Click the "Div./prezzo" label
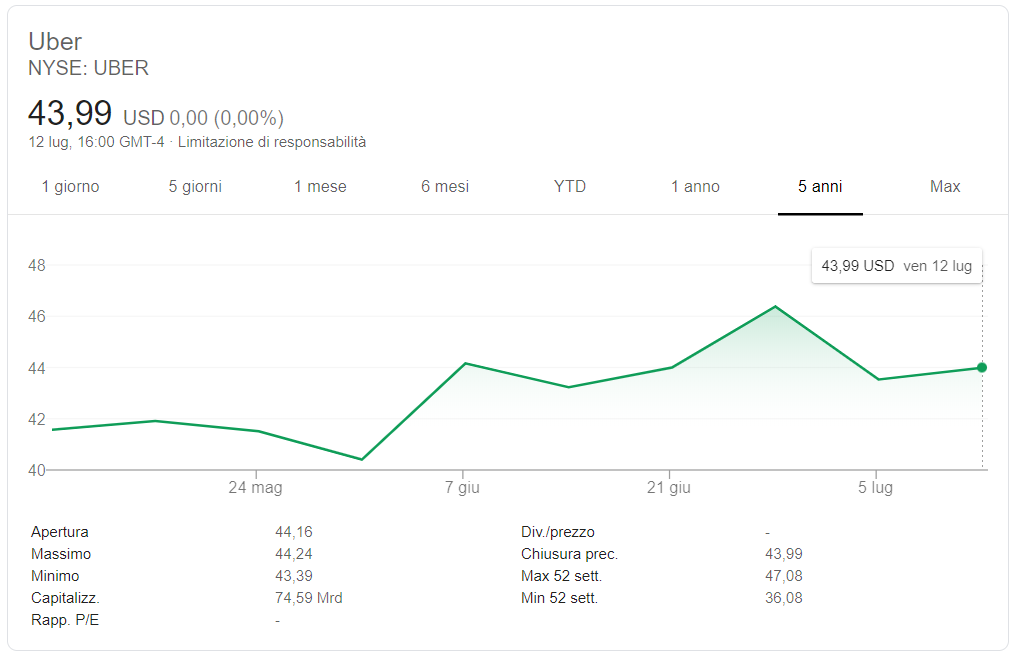 558,532
